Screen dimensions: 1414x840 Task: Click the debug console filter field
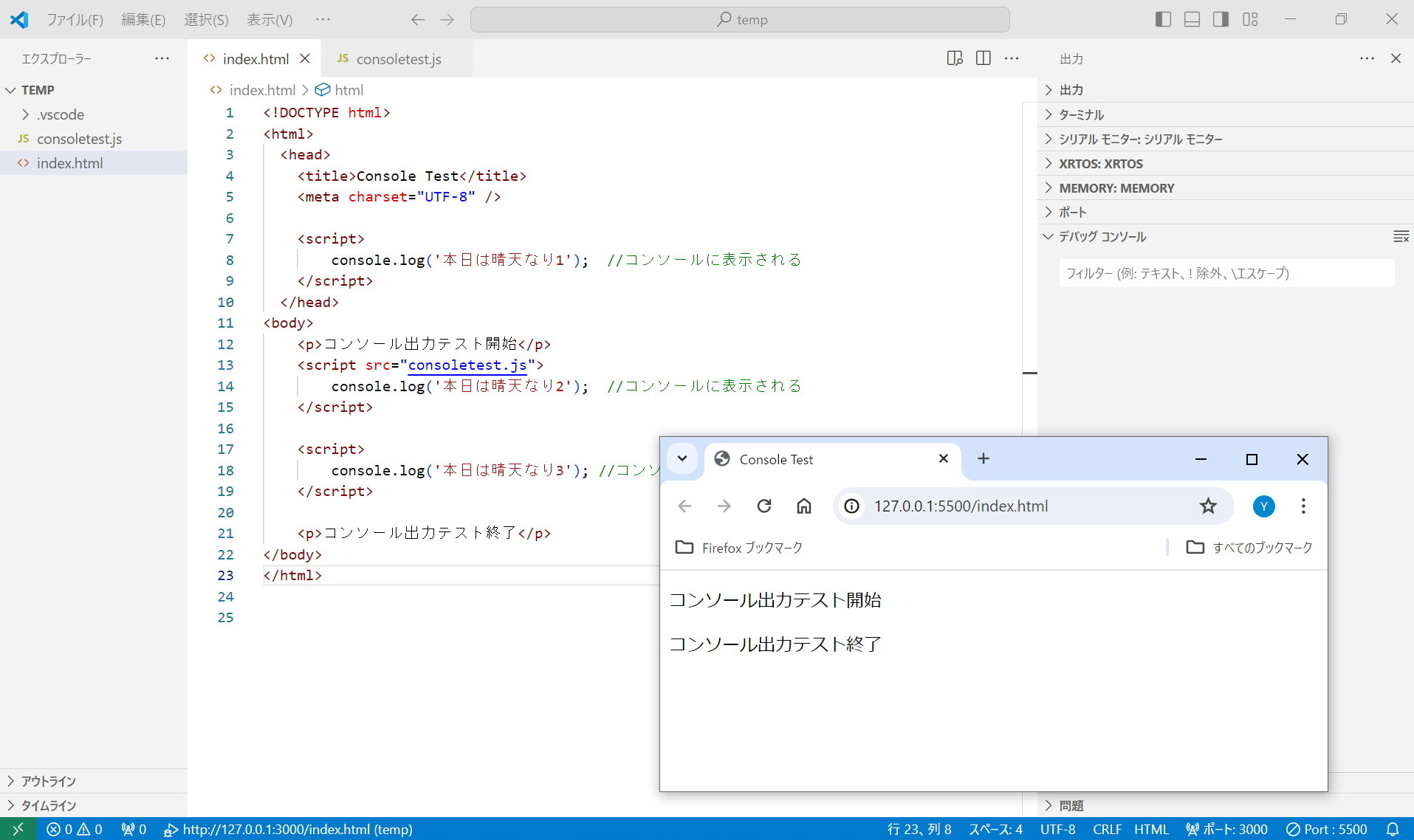pos(1226,273)
